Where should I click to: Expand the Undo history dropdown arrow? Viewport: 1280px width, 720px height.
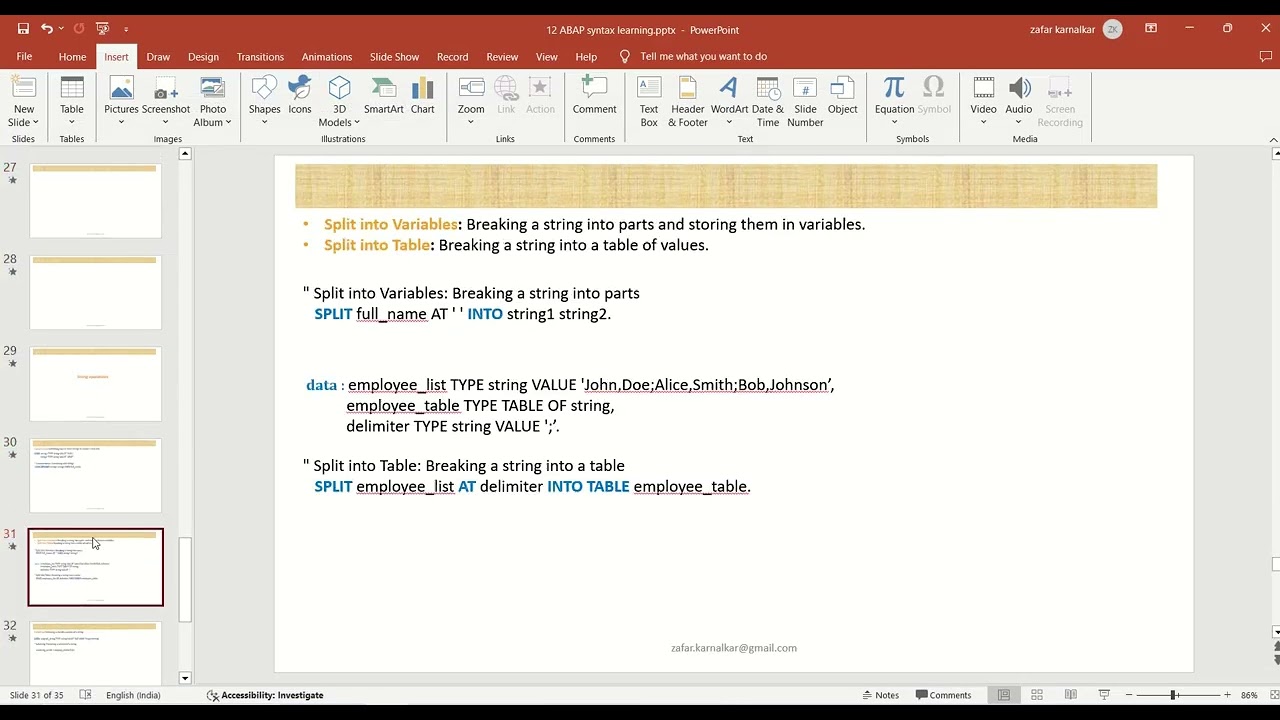pos(61,29)
